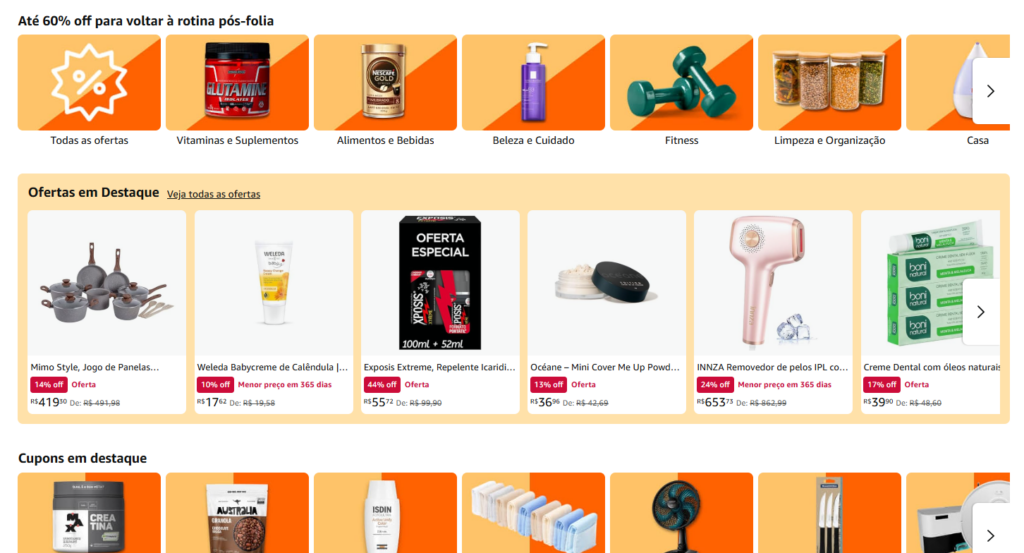The height and width of the screenshot is (553, 1024).
Task: Click the Veja todas as ofertas link
Action: pos(214,194)
